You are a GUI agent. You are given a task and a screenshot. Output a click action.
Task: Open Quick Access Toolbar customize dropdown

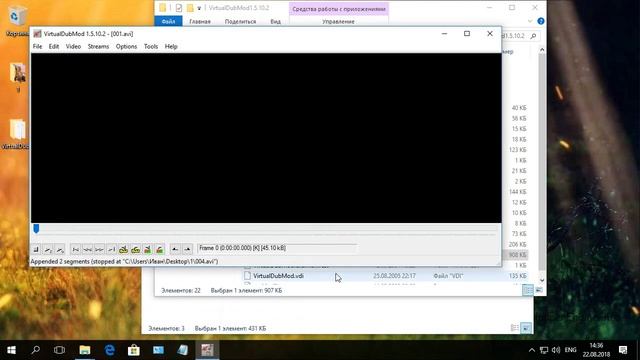point(199,8)
